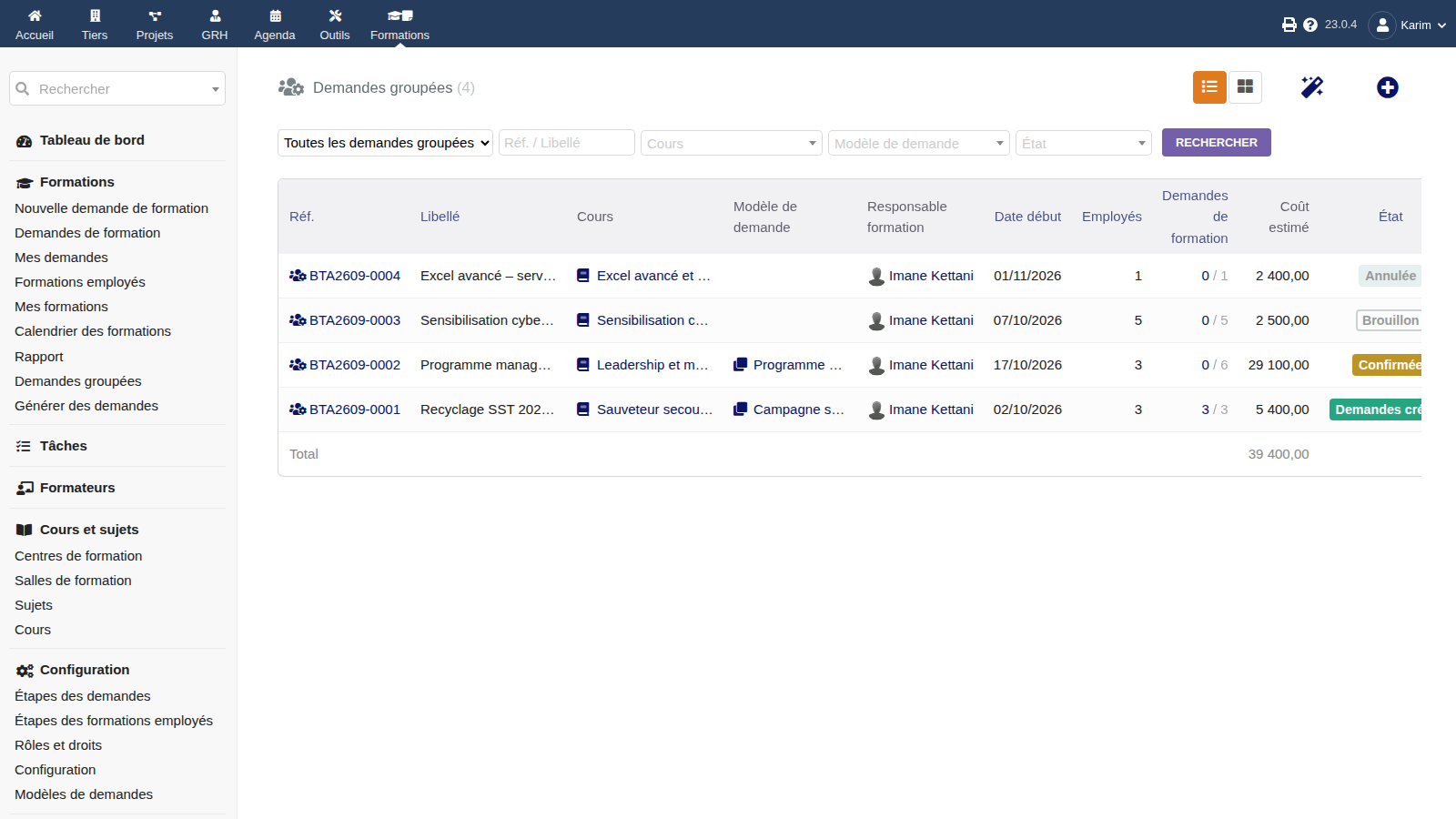The width and height of the screenshot is (1456, 819).
Task: Click the RECHERCHER button
Action: click(1216, 142)
